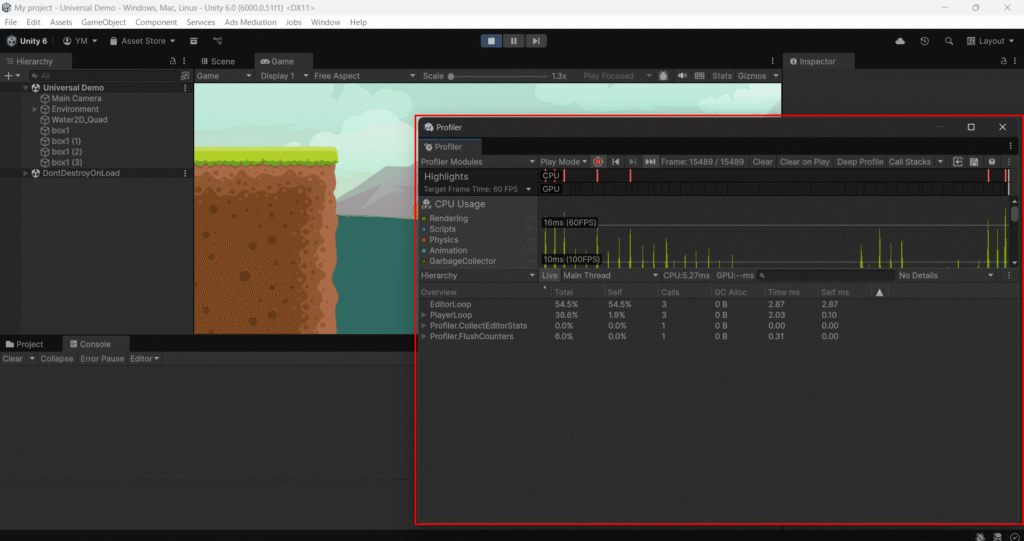Click the Profiler record button
The image size is (1024, 541).
tap(598, 162)
